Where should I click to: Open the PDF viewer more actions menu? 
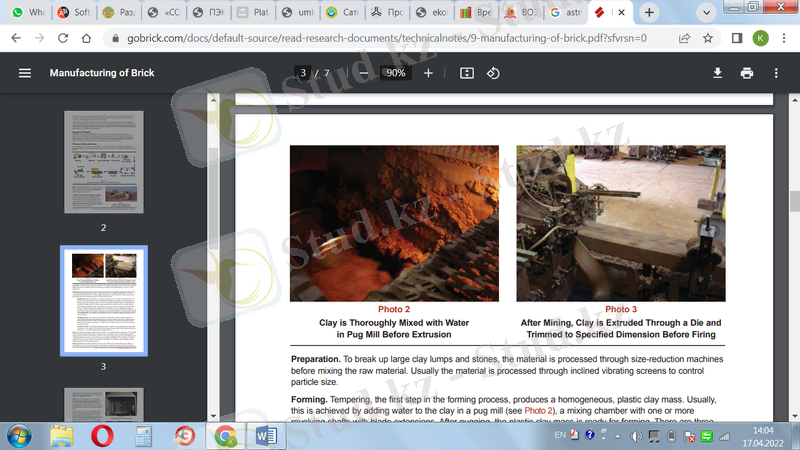click(x=776, y=73)
